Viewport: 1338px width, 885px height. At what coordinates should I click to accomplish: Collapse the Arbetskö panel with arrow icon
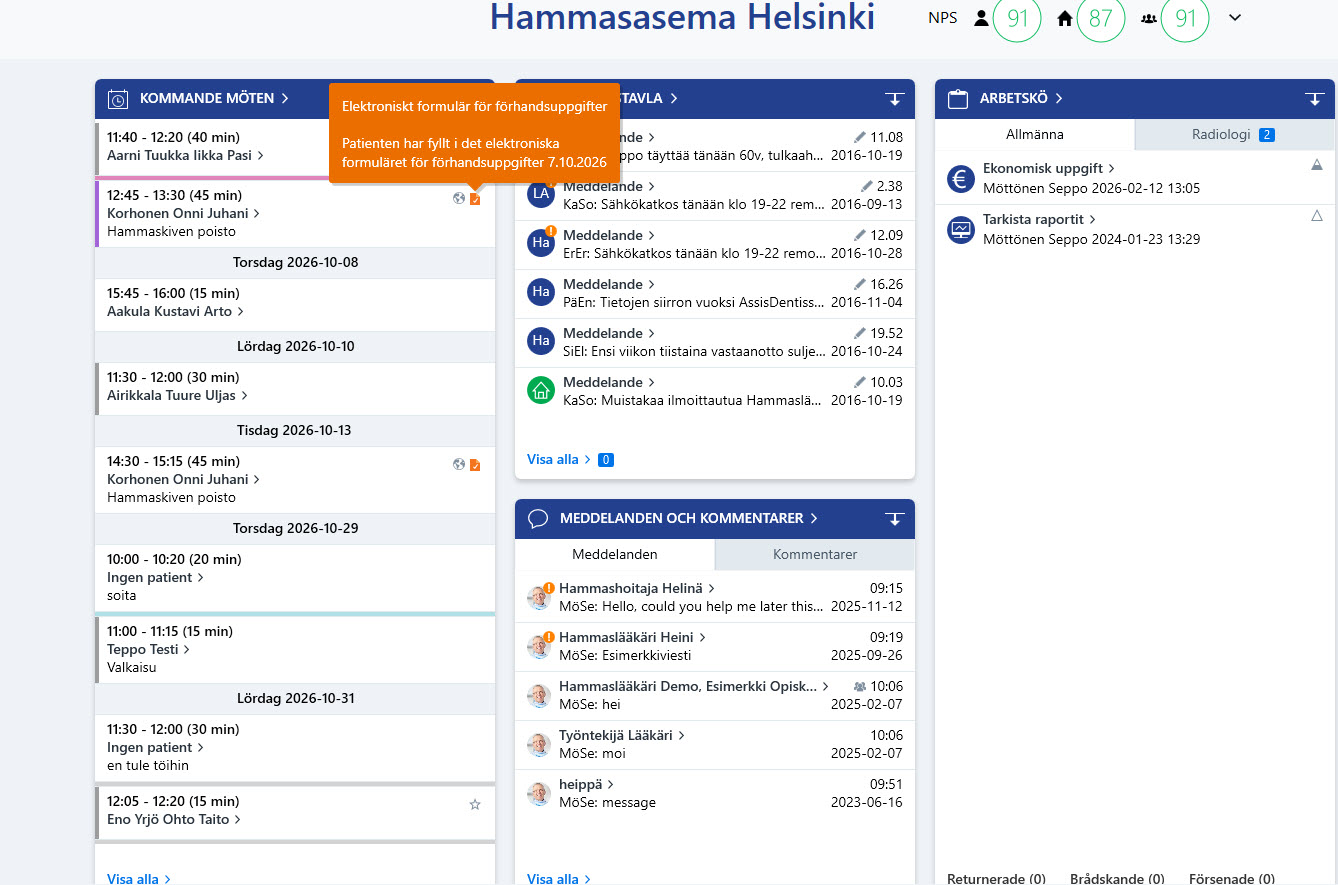pyautogui.click(x=1314, y=99)
